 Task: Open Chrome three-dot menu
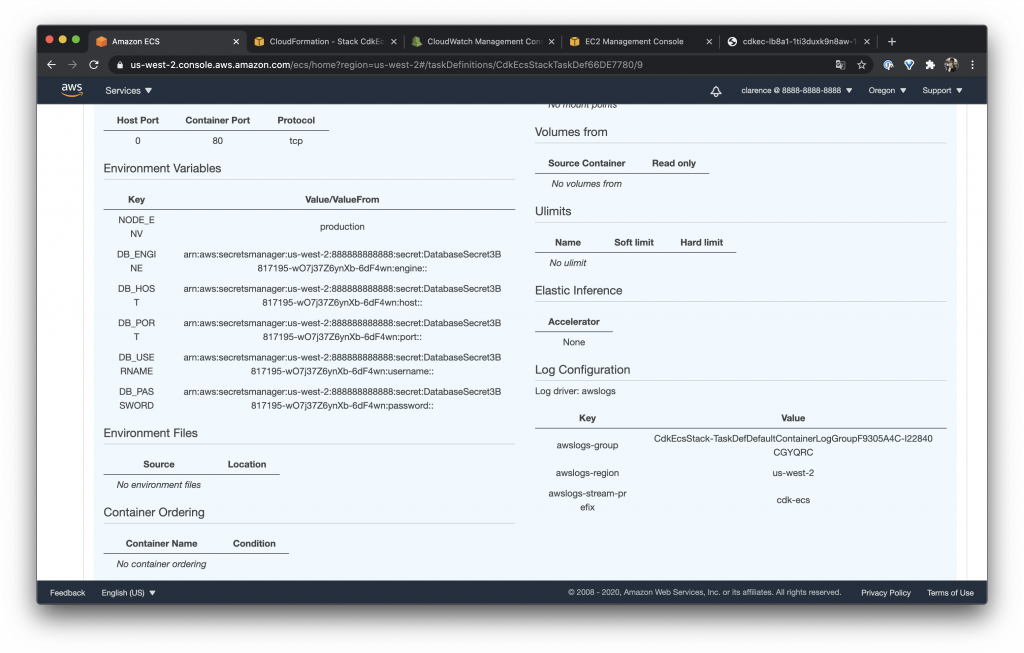tap(972, 65)
